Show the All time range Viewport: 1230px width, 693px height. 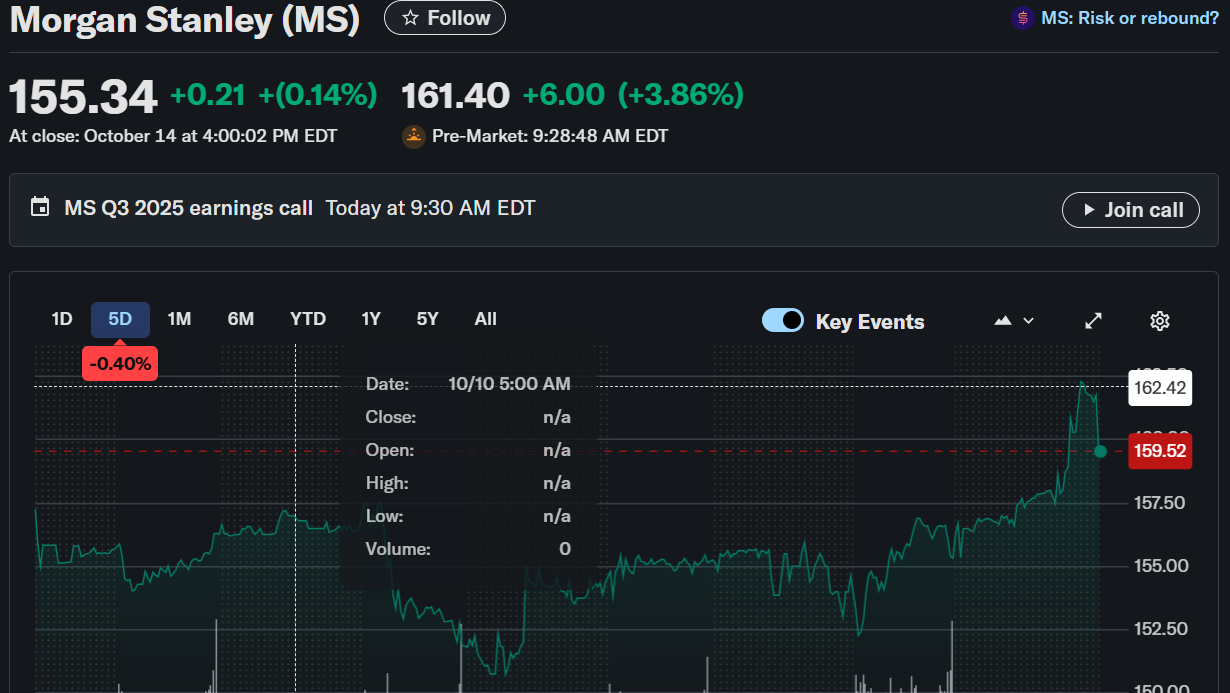(x=486, y=319)
